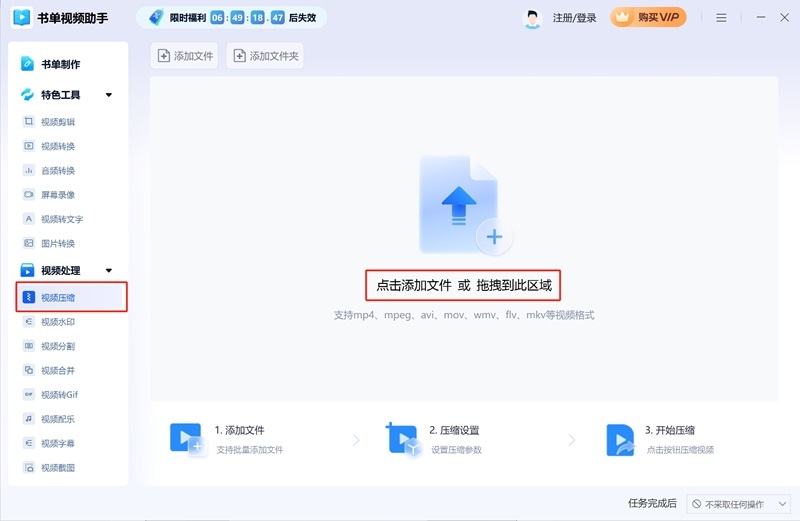Click step 1 添加文件 icon
The width and height of the screenshot is (800, 521).
[x=187, y=439]
